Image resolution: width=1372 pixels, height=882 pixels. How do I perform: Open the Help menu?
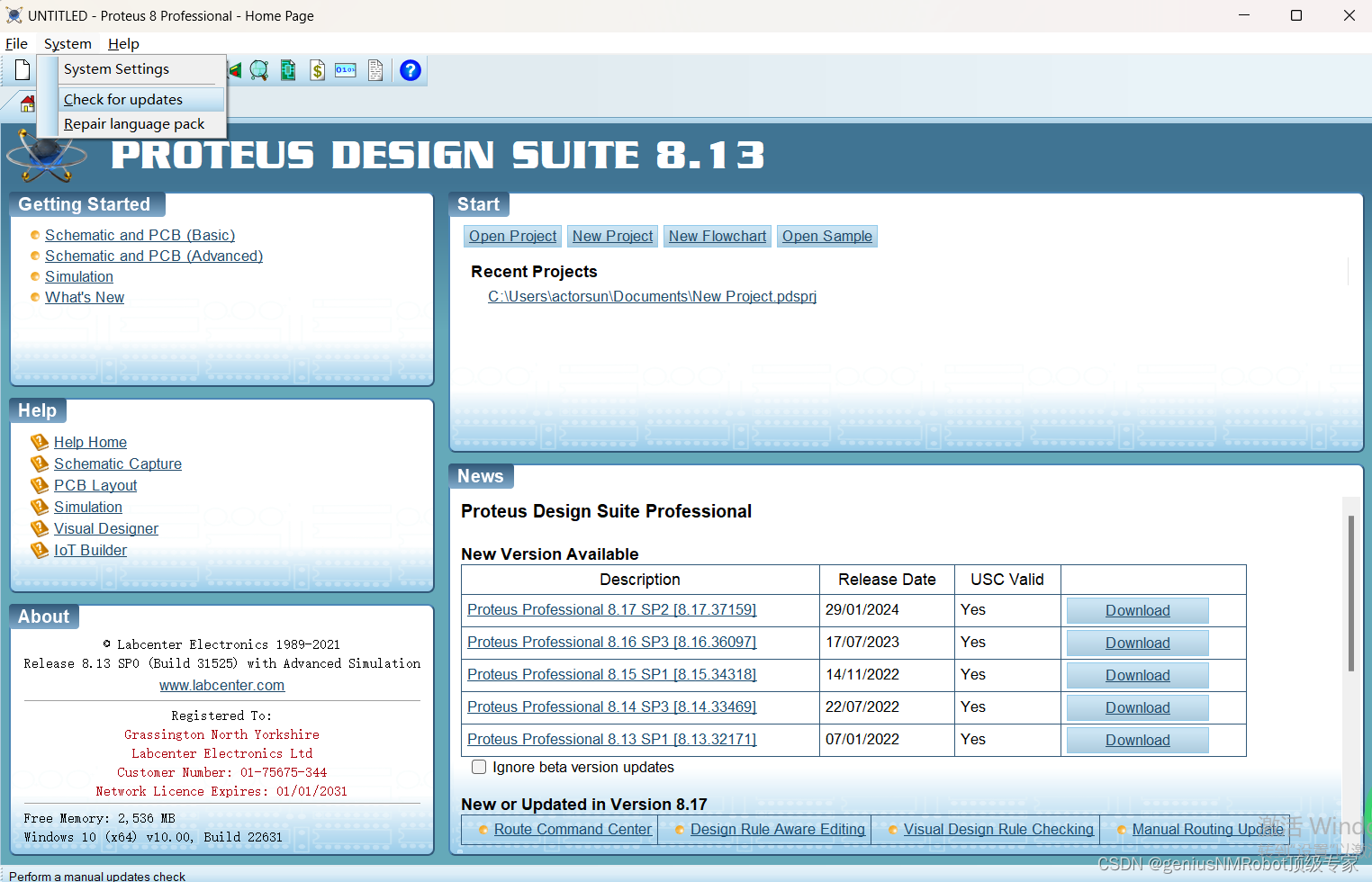123,43
